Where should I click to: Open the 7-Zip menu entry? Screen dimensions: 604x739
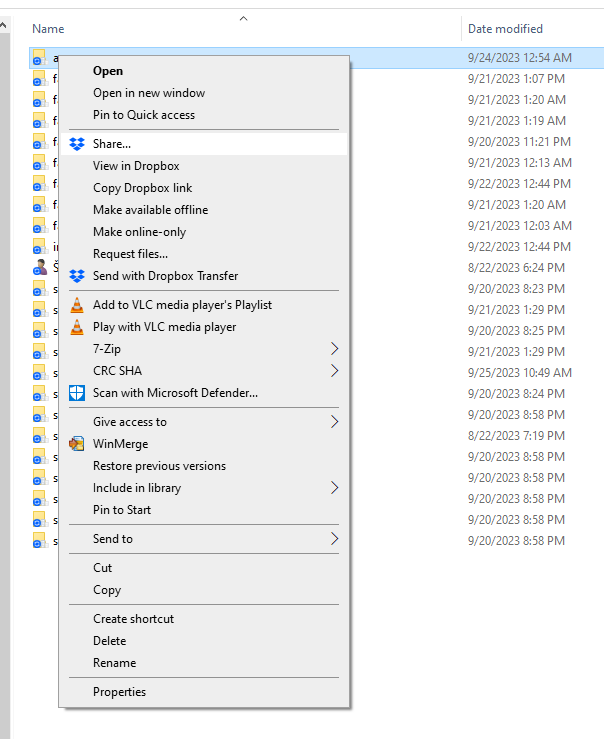[204, 349]
